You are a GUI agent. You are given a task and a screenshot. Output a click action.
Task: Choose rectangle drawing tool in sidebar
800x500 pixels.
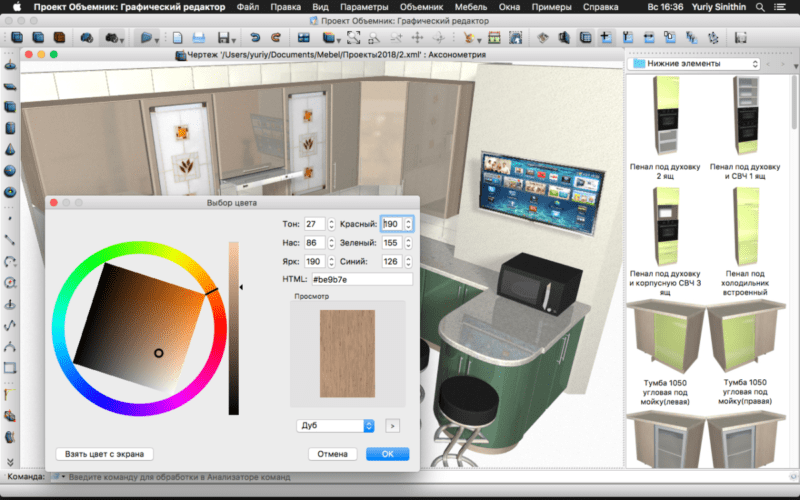click(x=10, y=367)
